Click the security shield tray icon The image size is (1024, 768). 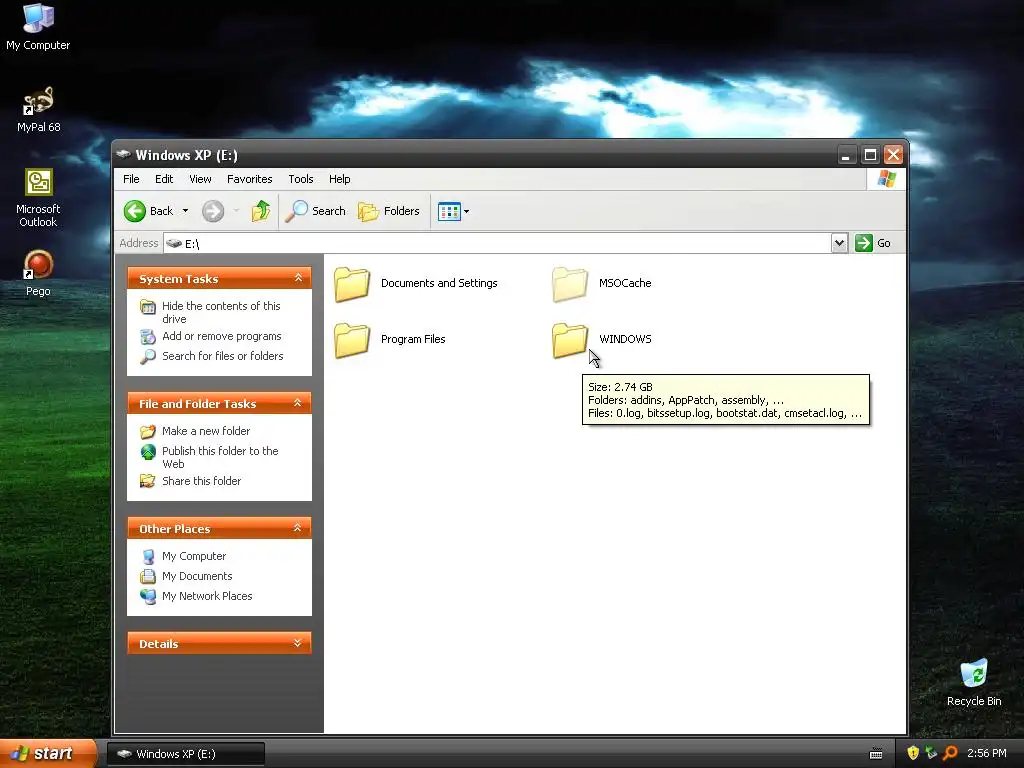[x=913, y=753]
